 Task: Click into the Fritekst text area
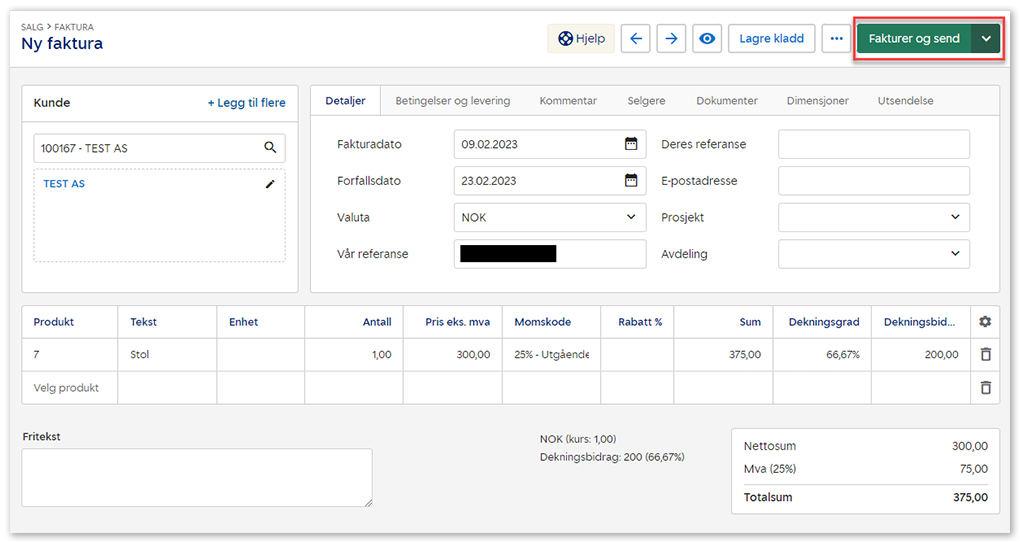tap(197, 477)
